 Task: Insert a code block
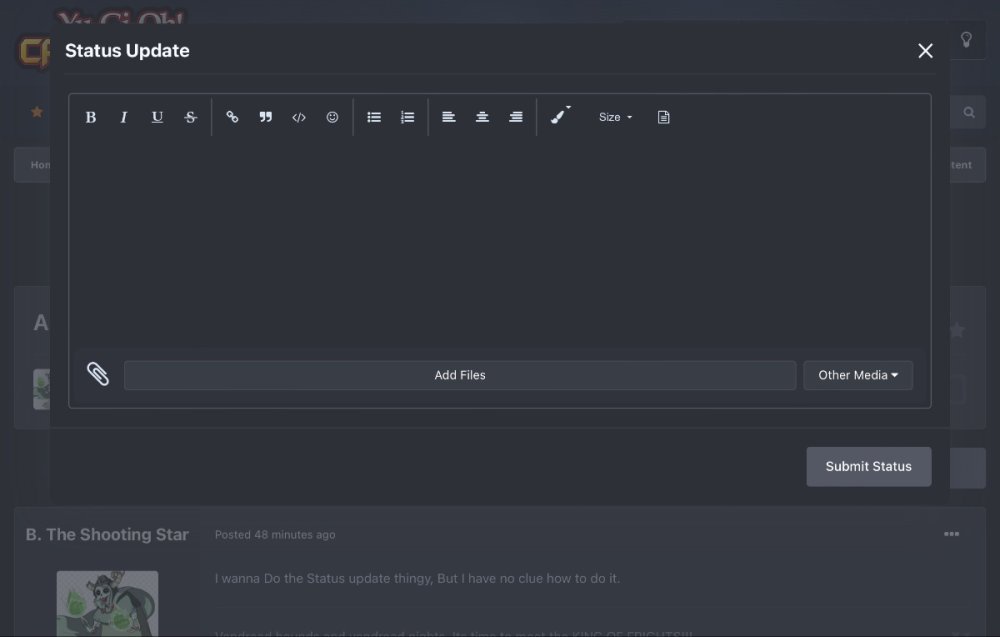tap(298, 117)
